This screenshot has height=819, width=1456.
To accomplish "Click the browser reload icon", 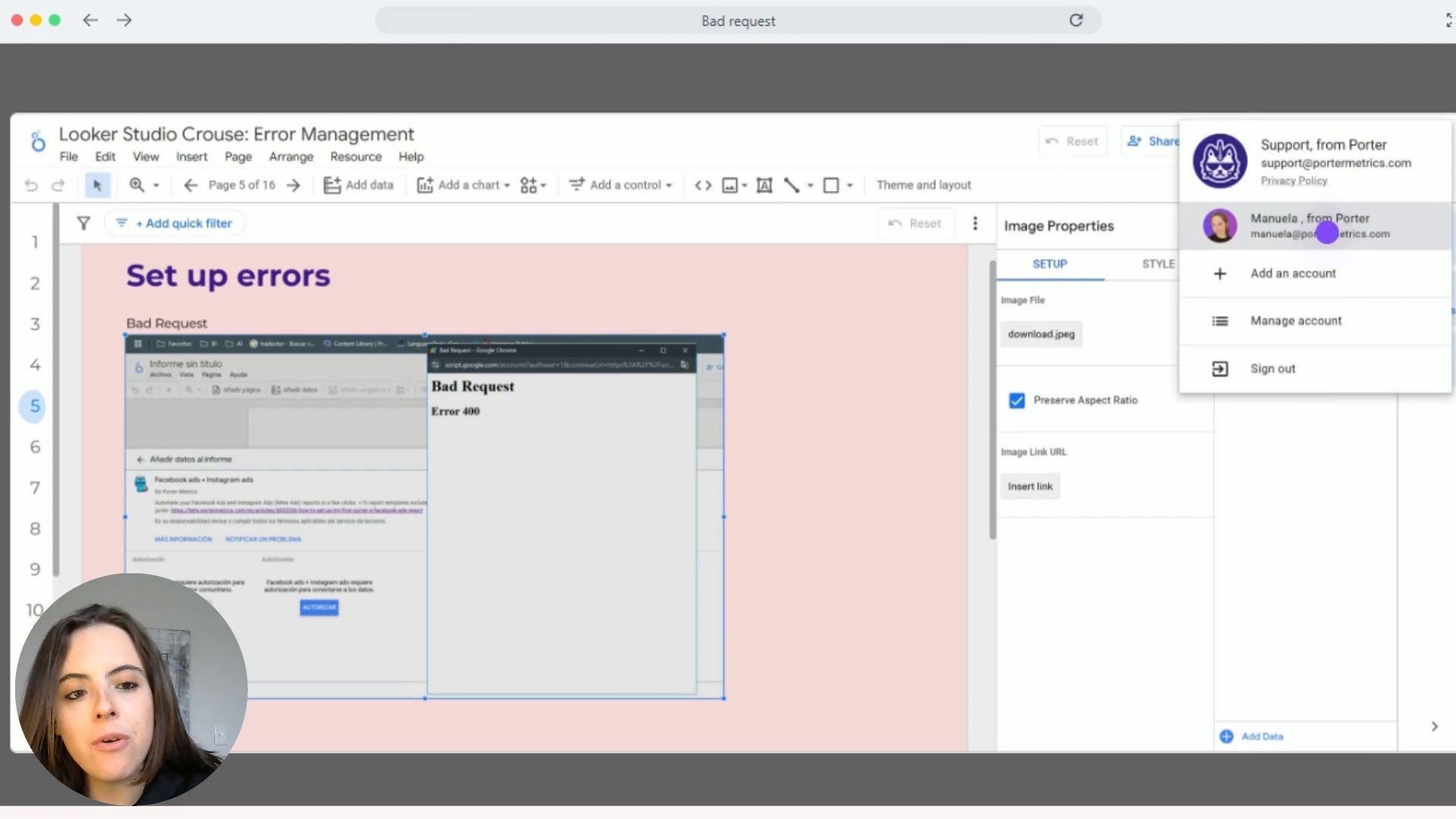I will 1076,20.
